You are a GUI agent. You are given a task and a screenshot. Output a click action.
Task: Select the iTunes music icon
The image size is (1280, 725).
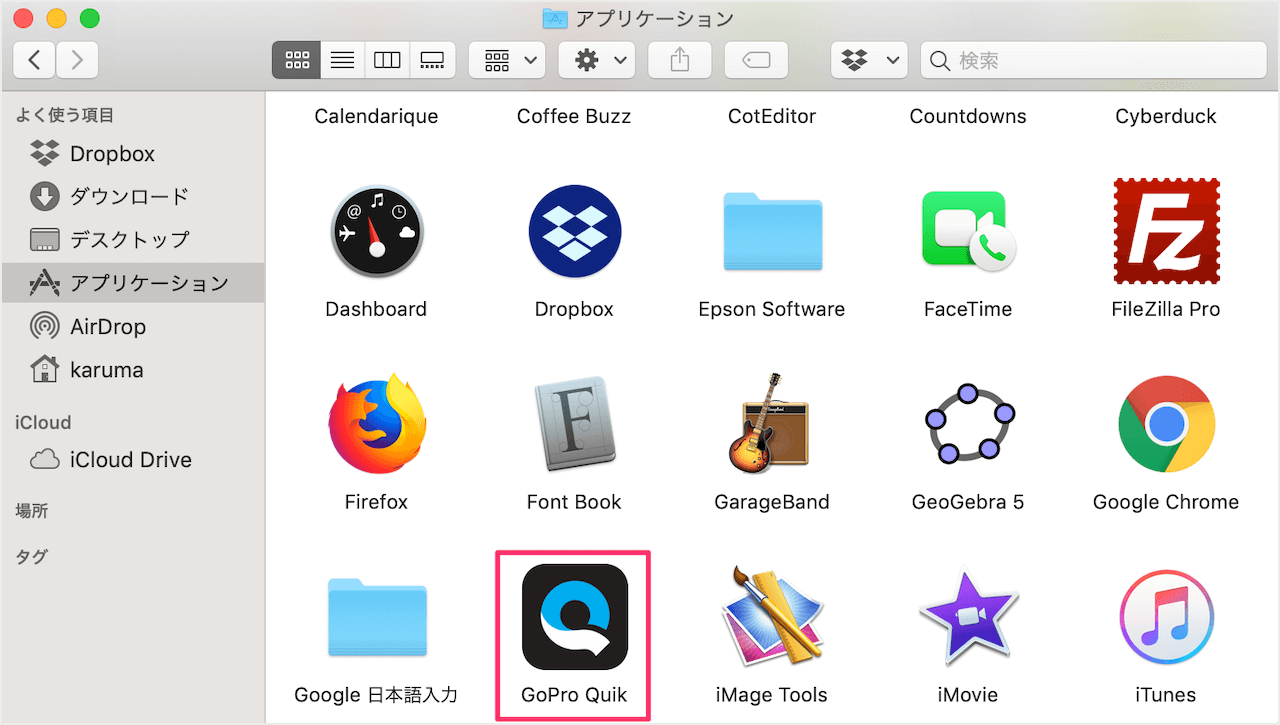[1166, 617]
